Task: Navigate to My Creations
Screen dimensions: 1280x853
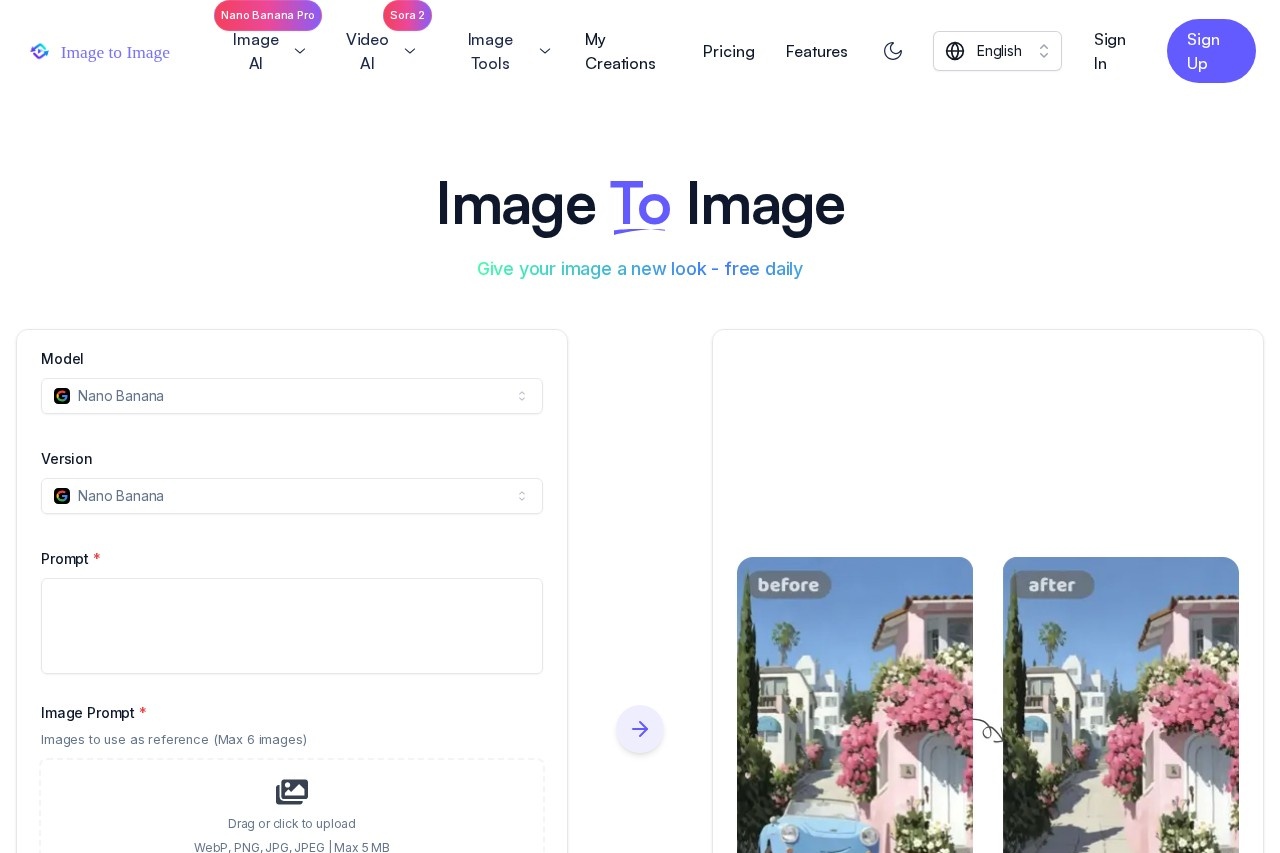Action: pos(620,51)
